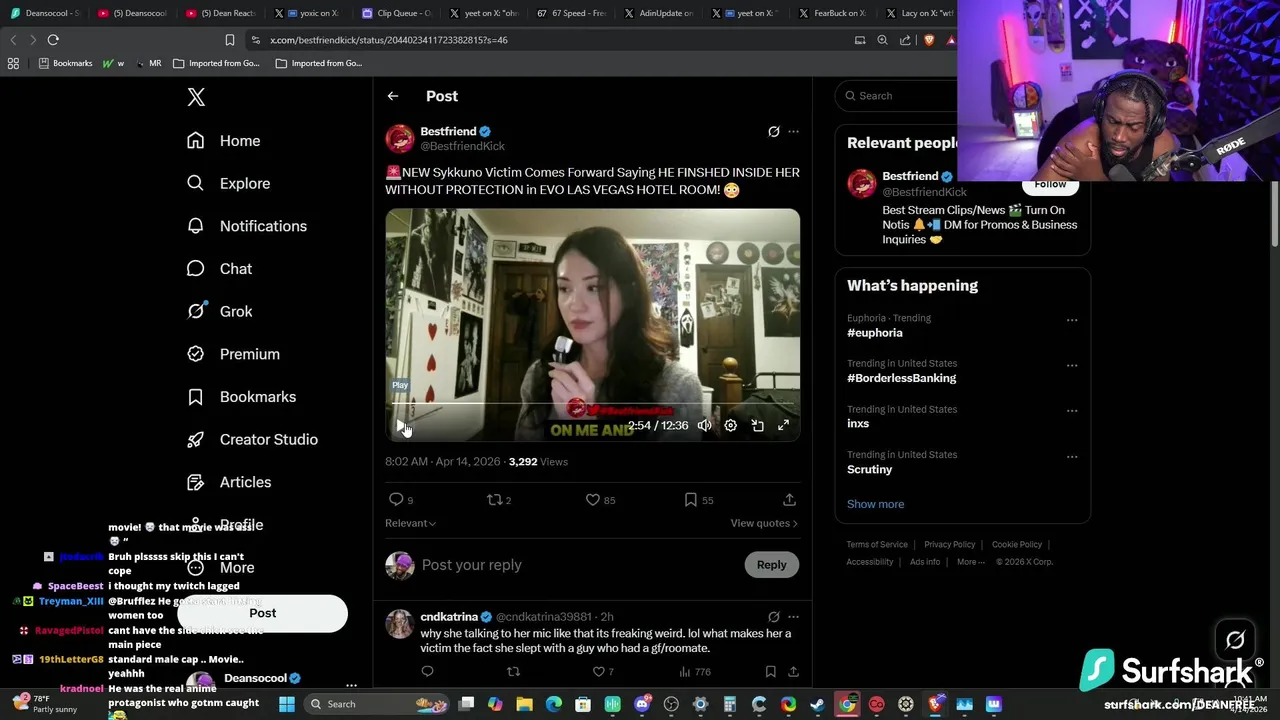
Task: Open more options for Scrutiny trend
Action: [x=1072, y=457]
